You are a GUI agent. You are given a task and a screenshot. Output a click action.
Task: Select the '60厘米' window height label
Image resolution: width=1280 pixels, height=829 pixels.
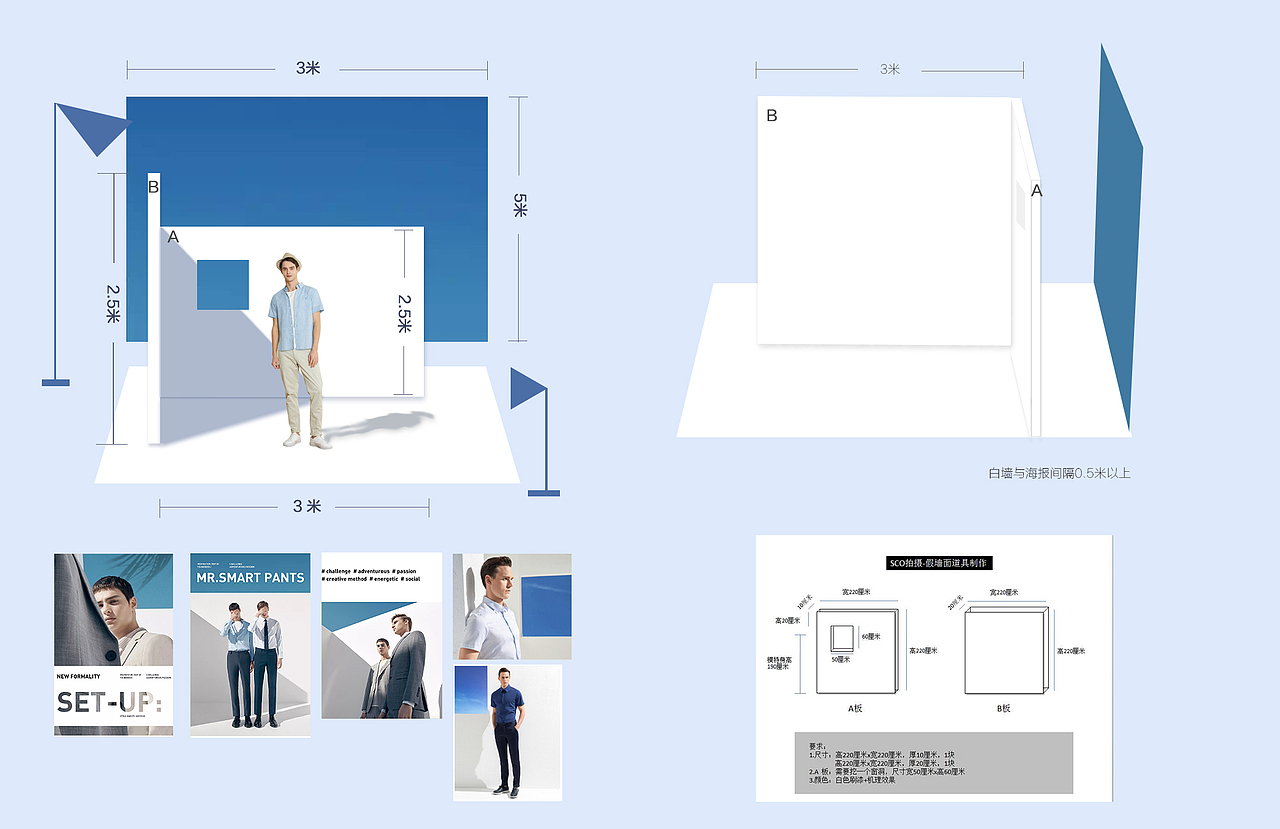click(x=871, y=636)
